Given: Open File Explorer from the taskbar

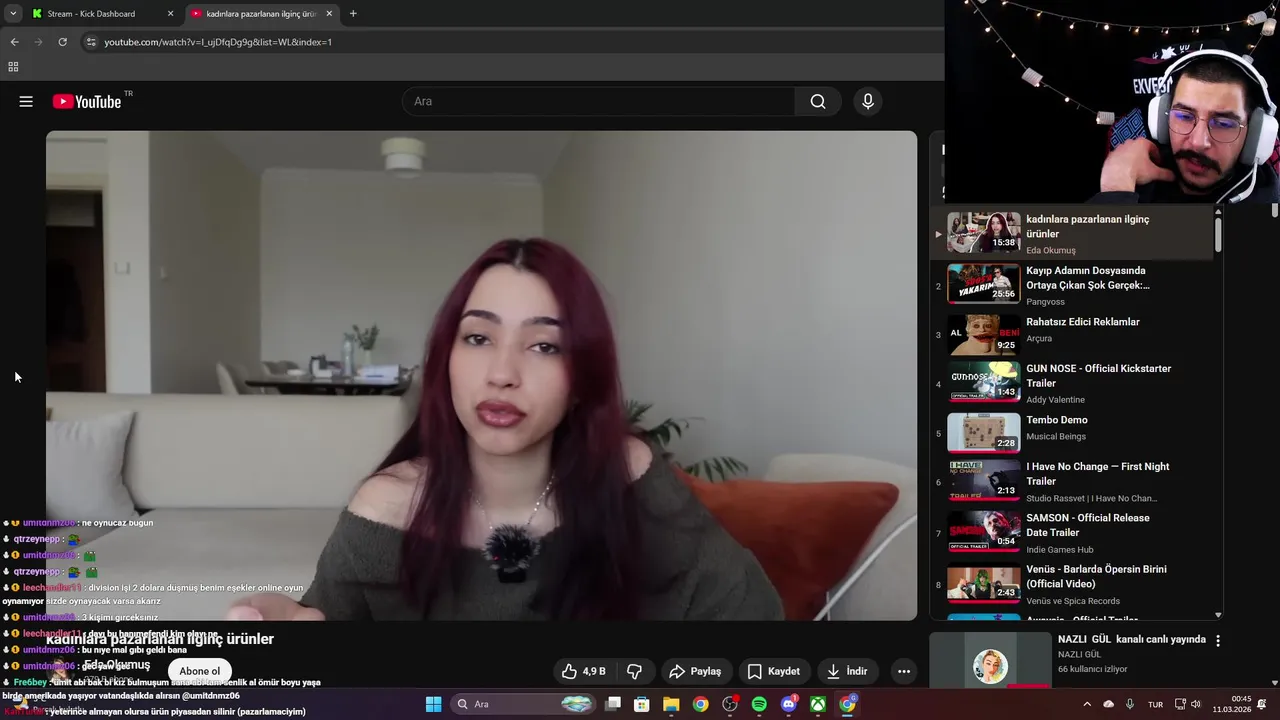Looking at the screenshot, I should [x=671, y=704].
